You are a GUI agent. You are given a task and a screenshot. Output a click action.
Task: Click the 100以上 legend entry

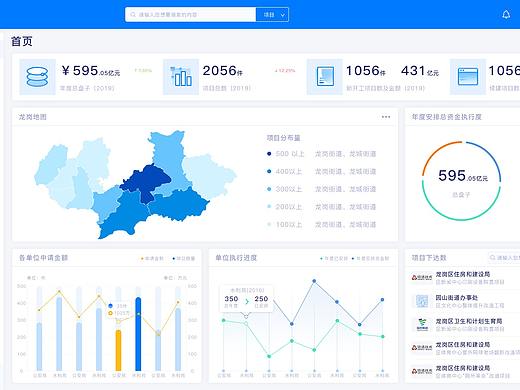(321, 224)
